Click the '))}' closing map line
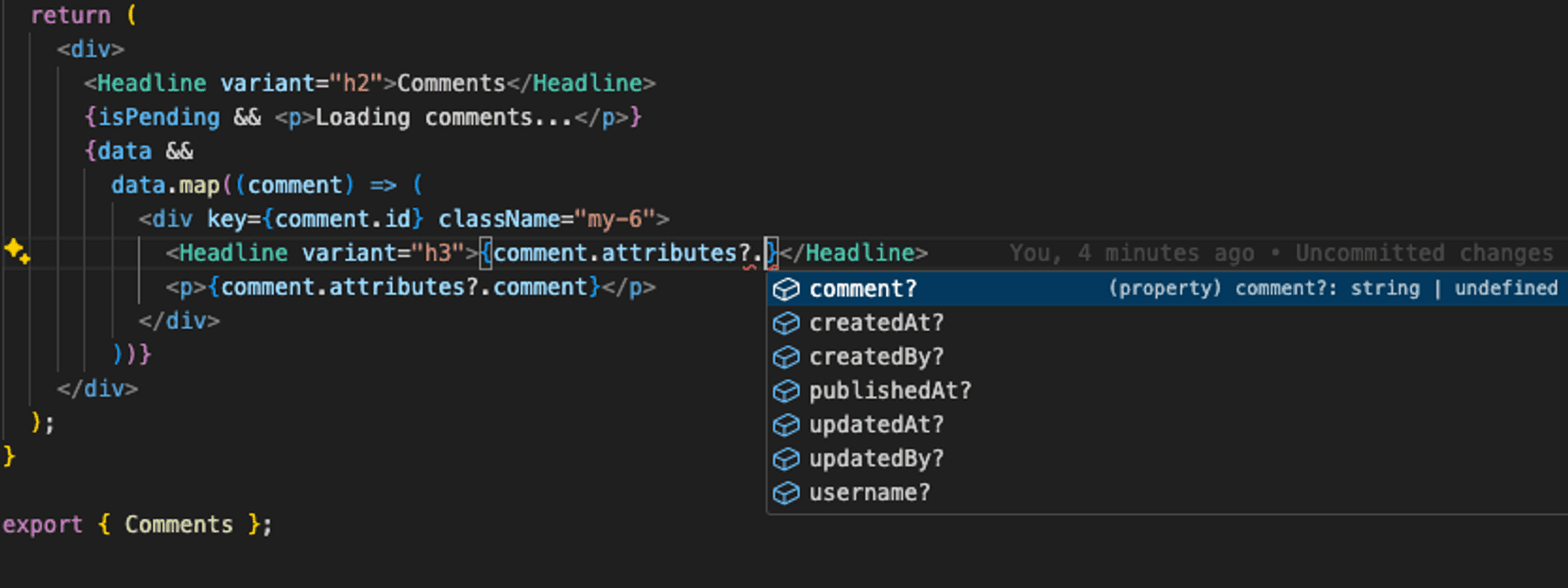Viewport: 1568px width, 588px height. tap(131, 355)
